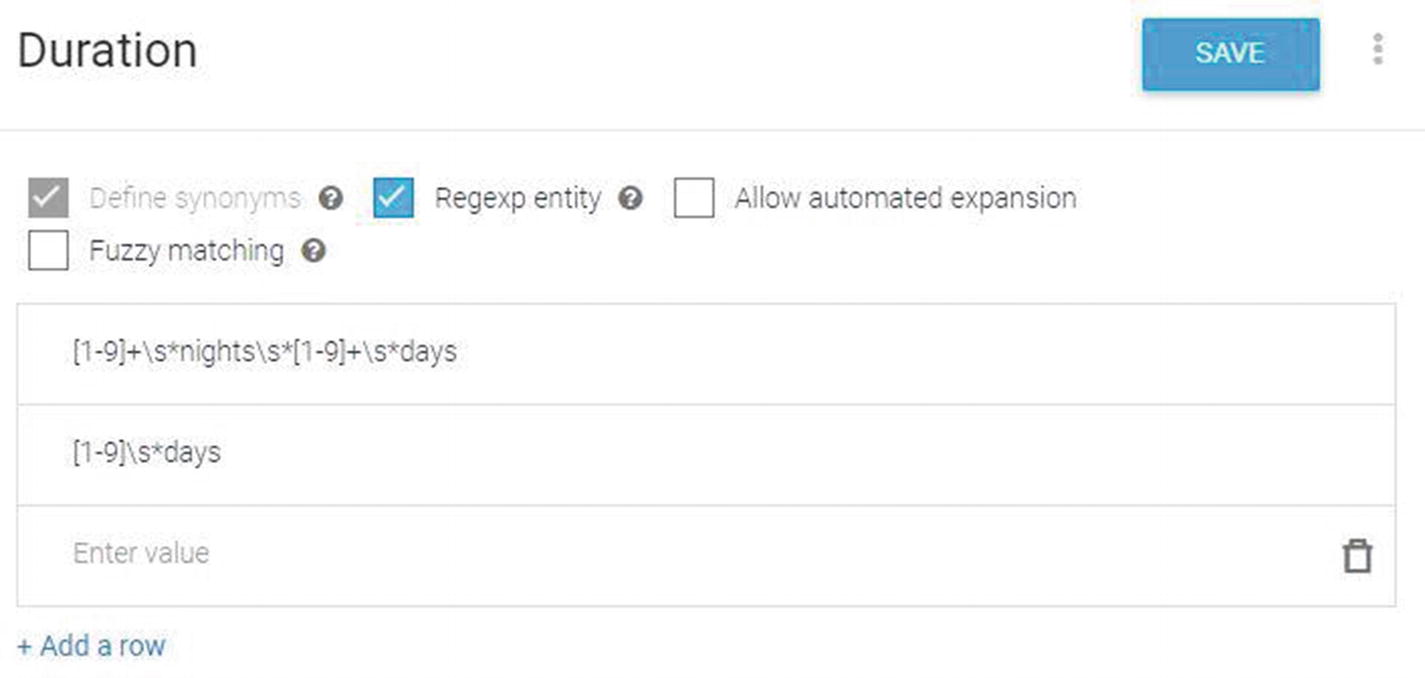1425x678 pixels.
Task: Delete the empty row with trash icon
Action: pos(1356,555)
